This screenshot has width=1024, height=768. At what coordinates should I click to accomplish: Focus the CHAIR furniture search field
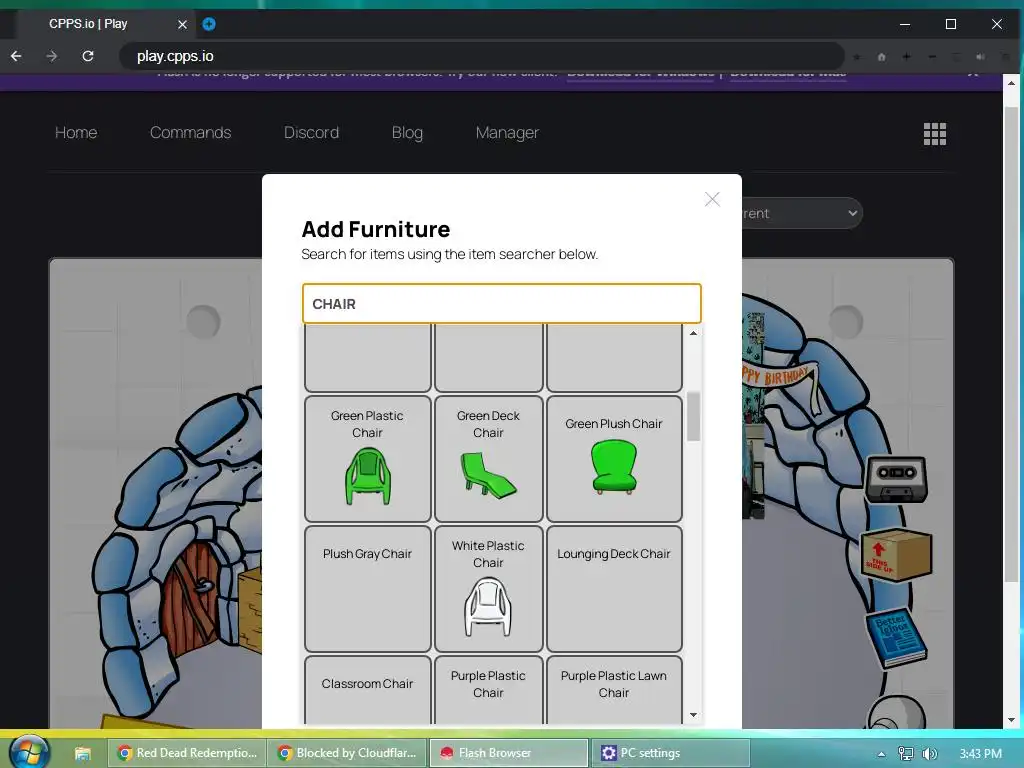pyautogui.click(x=502, y=304)
